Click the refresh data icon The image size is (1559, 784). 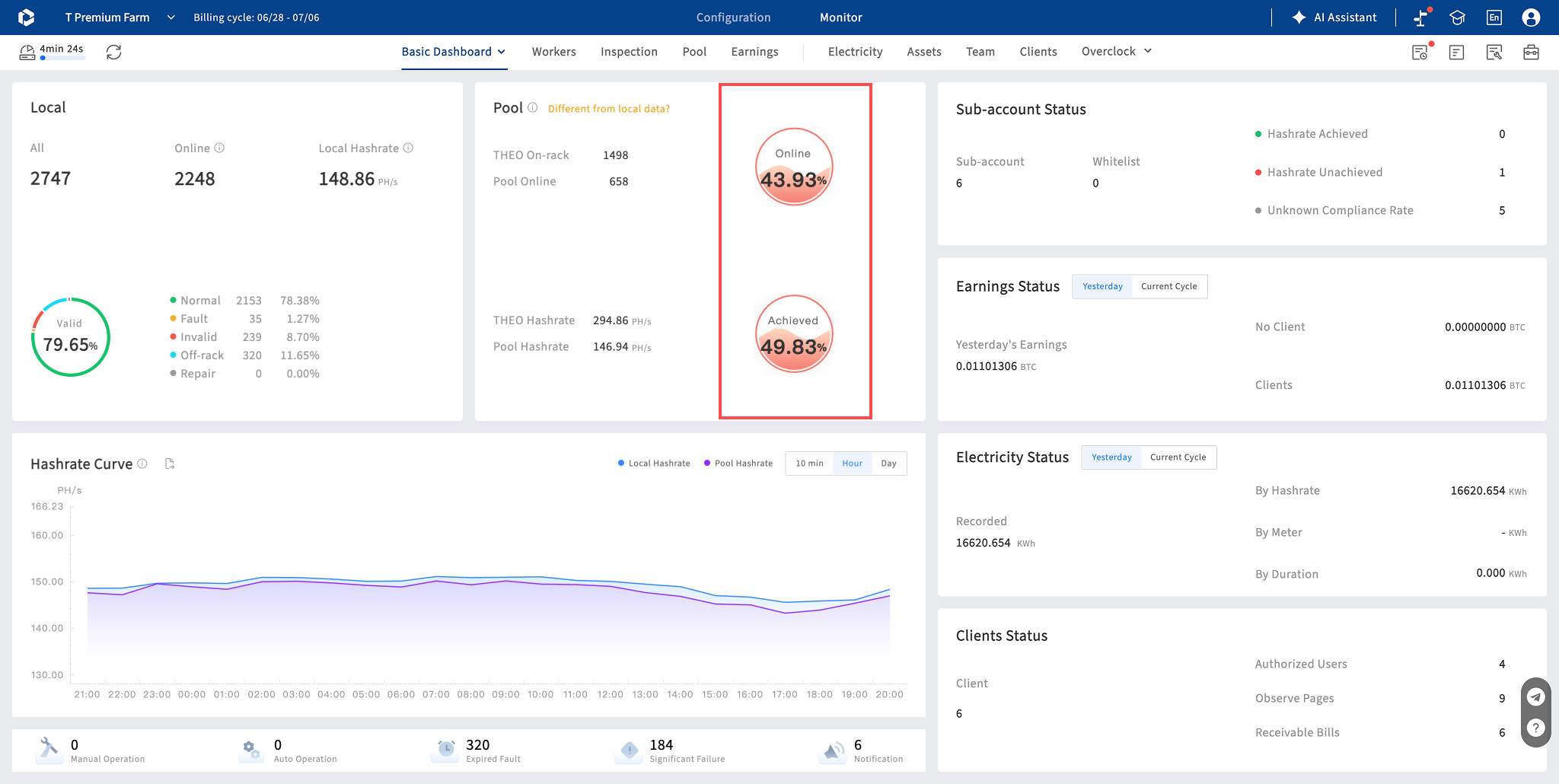click(114, 52)
